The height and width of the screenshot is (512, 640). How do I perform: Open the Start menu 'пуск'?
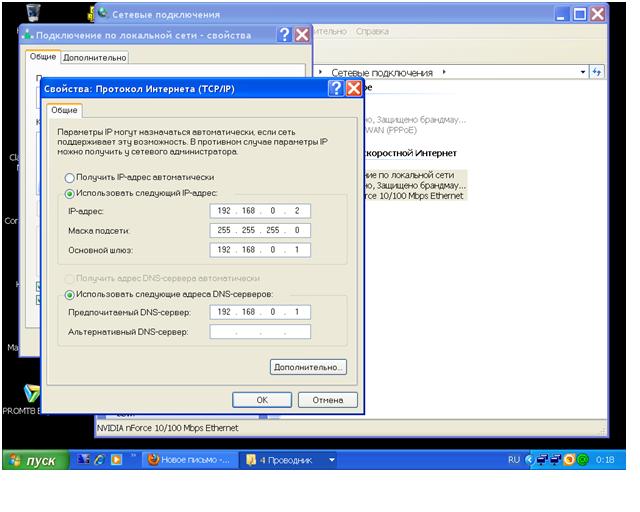[36, 460]
